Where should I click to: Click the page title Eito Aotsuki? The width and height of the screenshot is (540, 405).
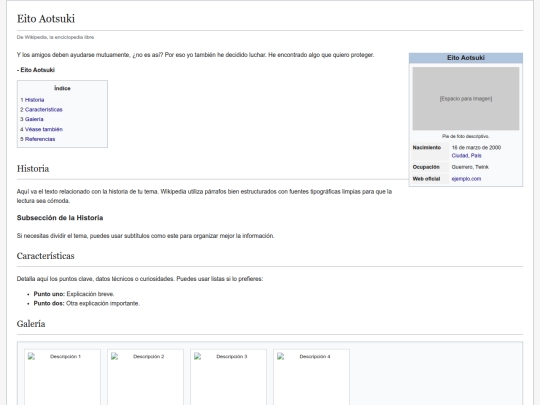click(46, 19)
